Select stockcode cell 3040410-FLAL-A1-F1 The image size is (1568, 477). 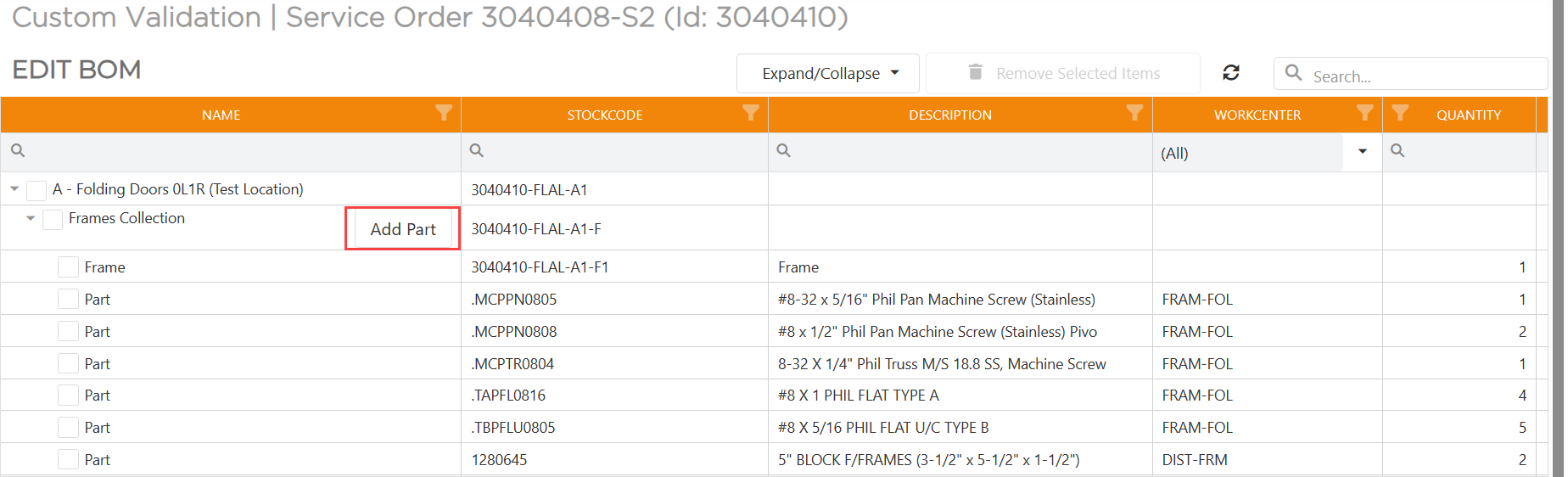[x=614, y=267]
